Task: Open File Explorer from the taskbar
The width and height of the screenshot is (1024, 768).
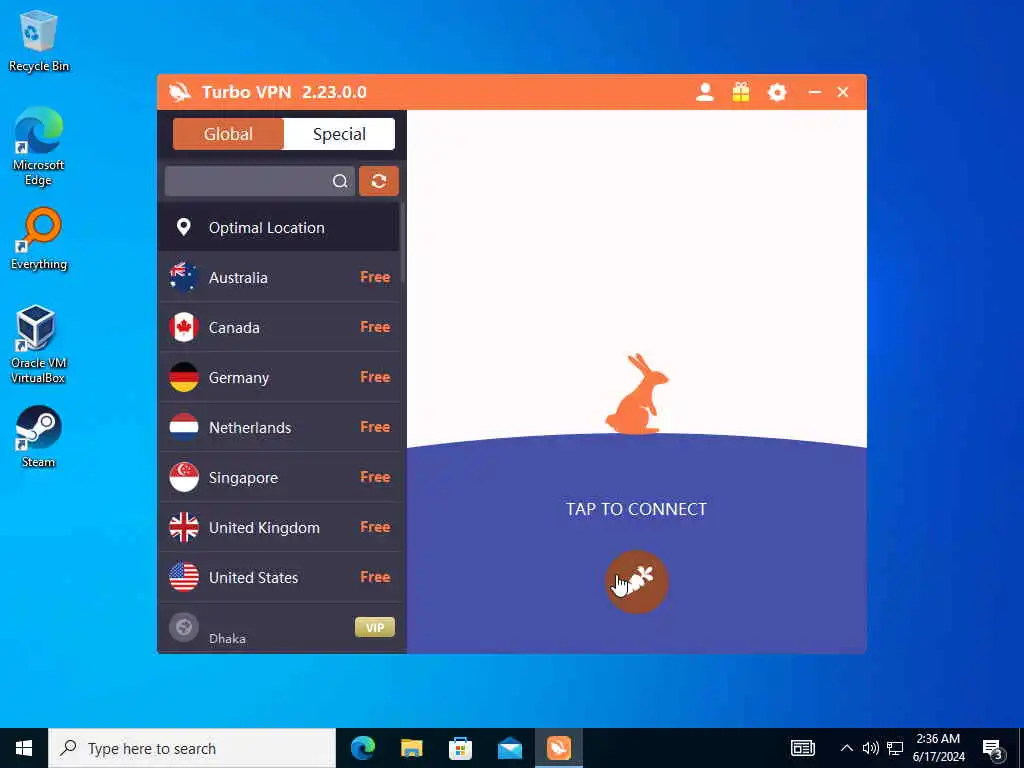Action: click(x=411, y=748)
